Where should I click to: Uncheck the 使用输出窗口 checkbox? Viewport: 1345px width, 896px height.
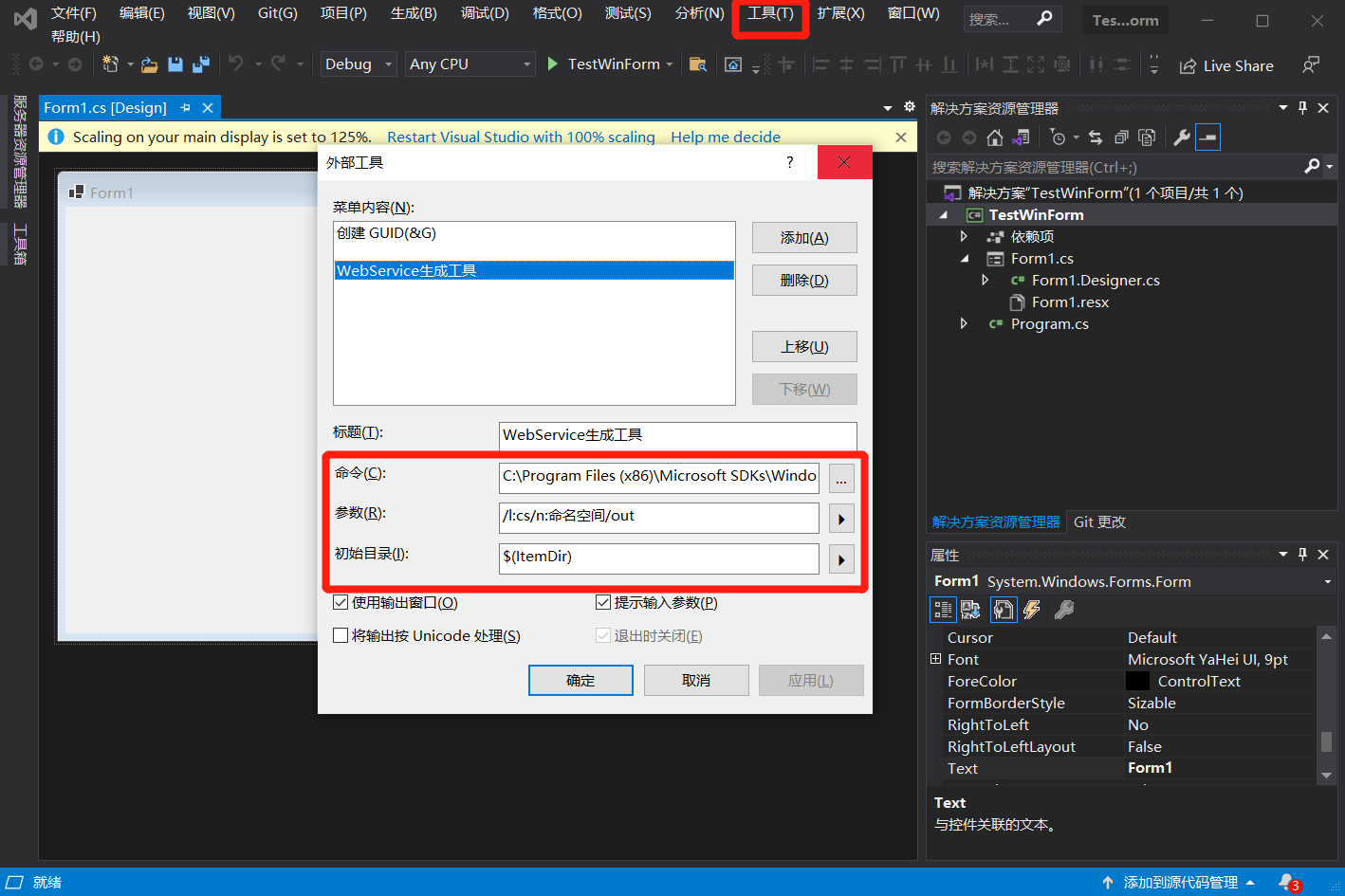341,603
